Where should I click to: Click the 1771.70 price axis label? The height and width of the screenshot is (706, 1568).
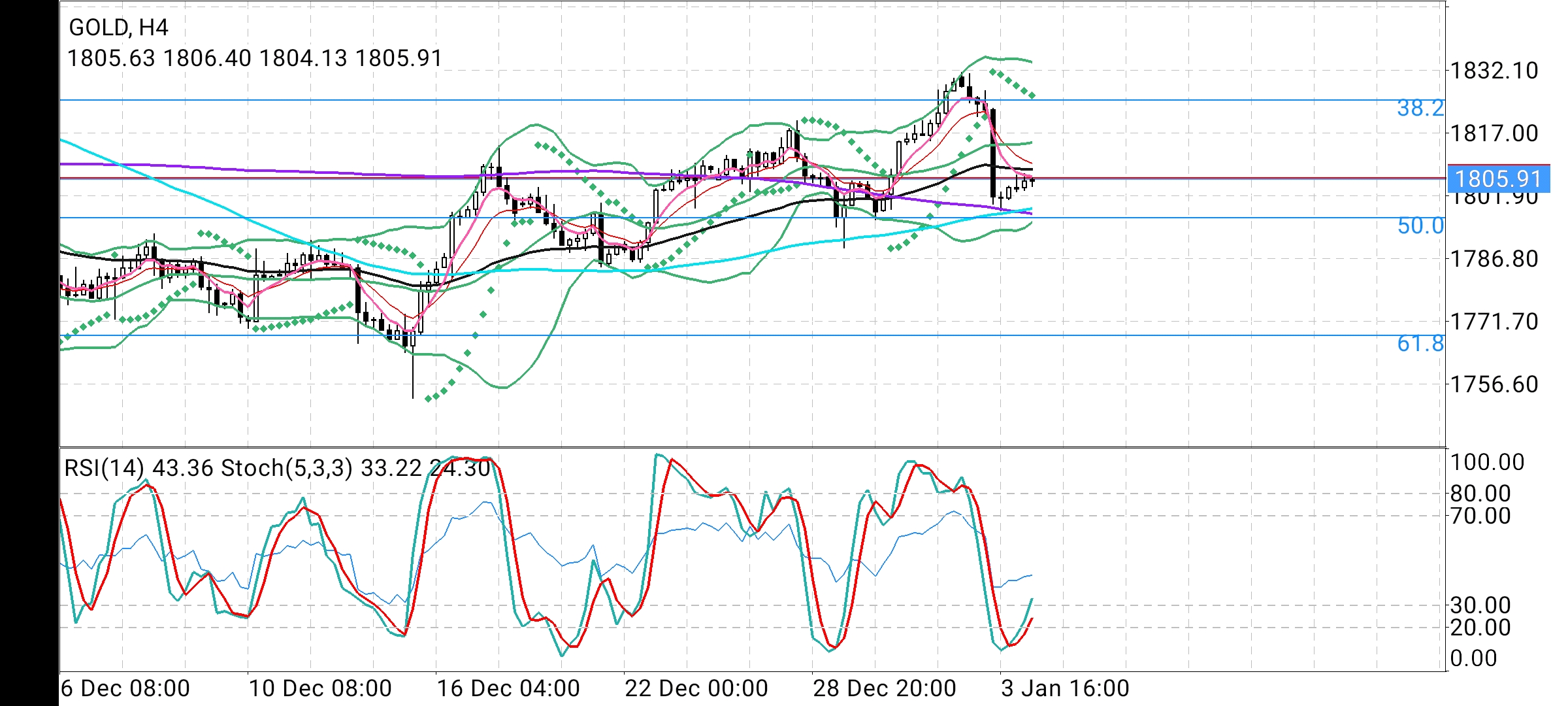pos(1494,322)
